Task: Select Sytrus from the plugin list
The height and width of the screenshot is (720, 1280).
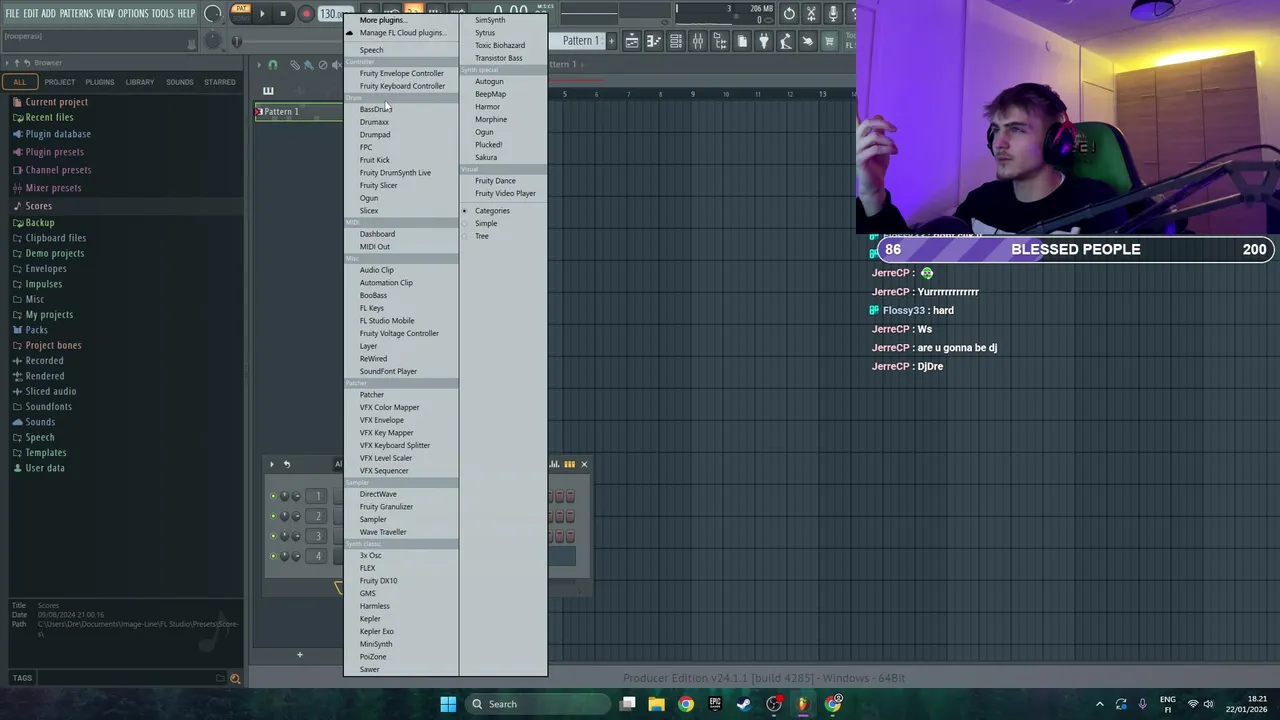Action: click(x=485, y=33)
